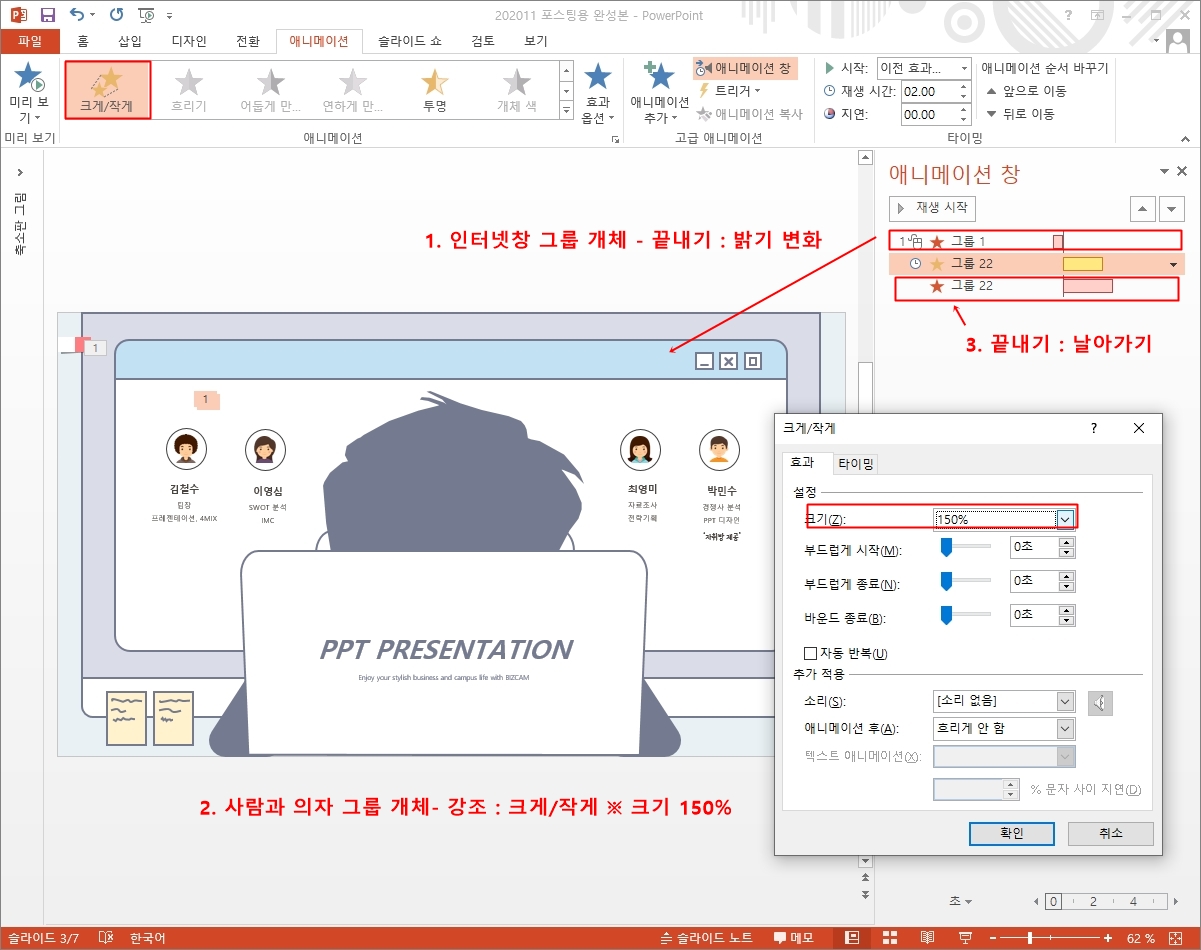
Task: Toggle the 애니메이션 창 pane button
Action: click(744, 68)
